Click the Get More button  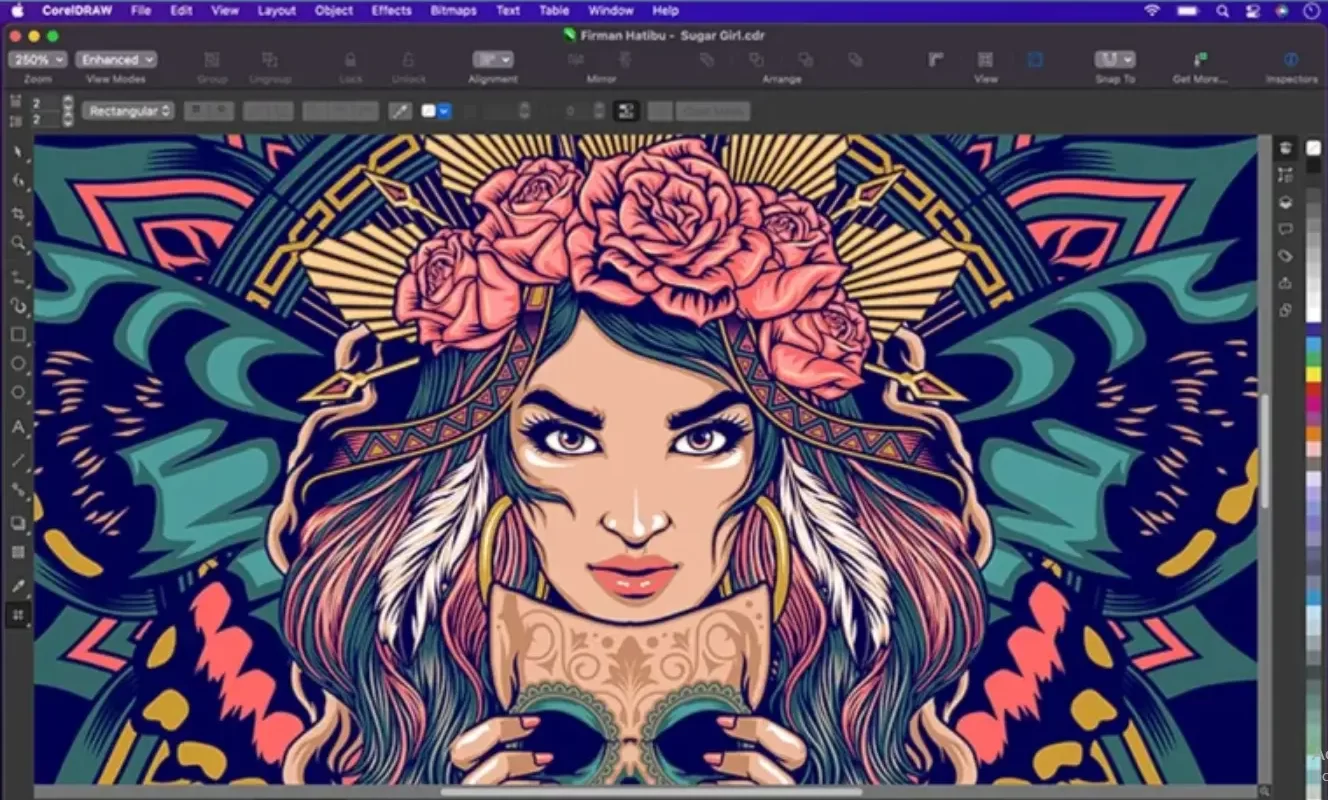coord(1200,67)
